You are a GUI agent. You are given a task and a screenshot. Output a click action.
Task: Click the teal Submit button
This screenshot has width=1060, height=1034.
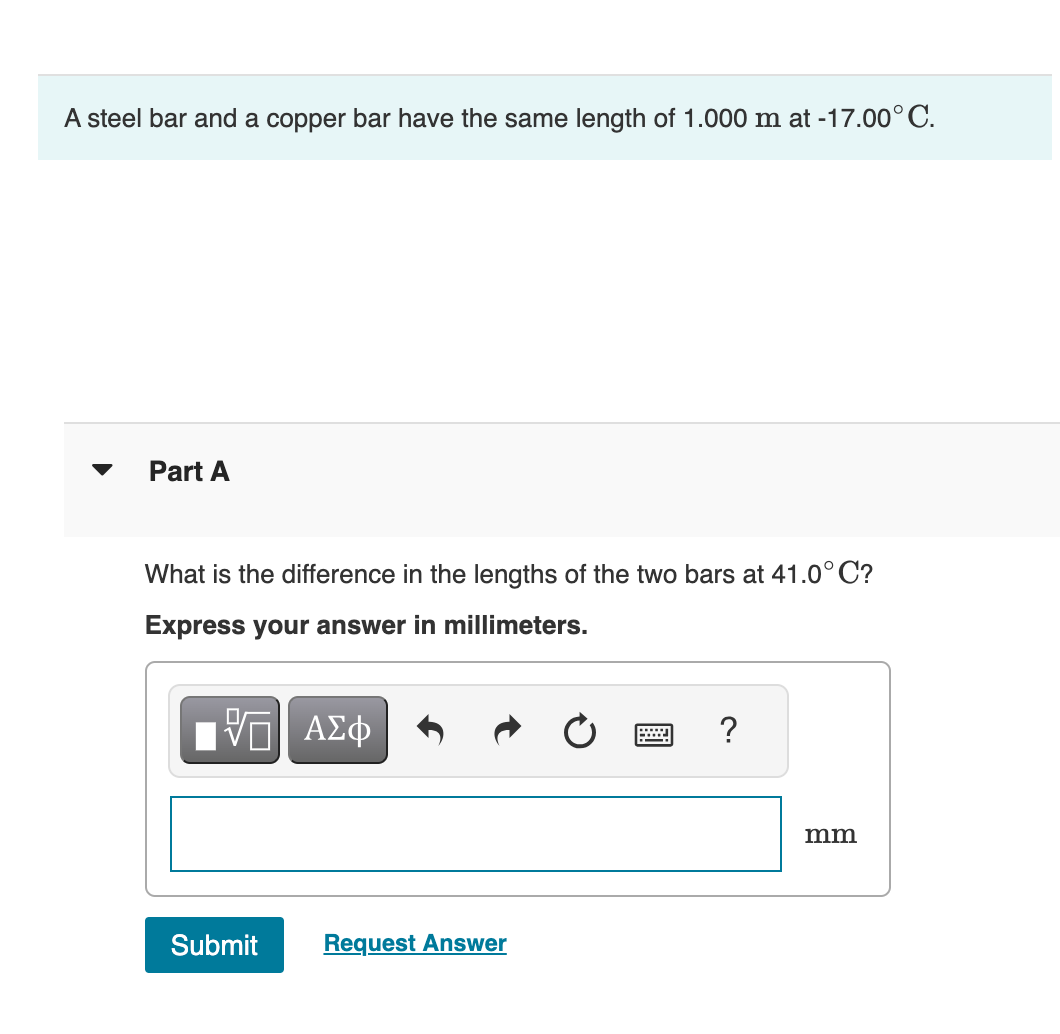tap(214, 944)
